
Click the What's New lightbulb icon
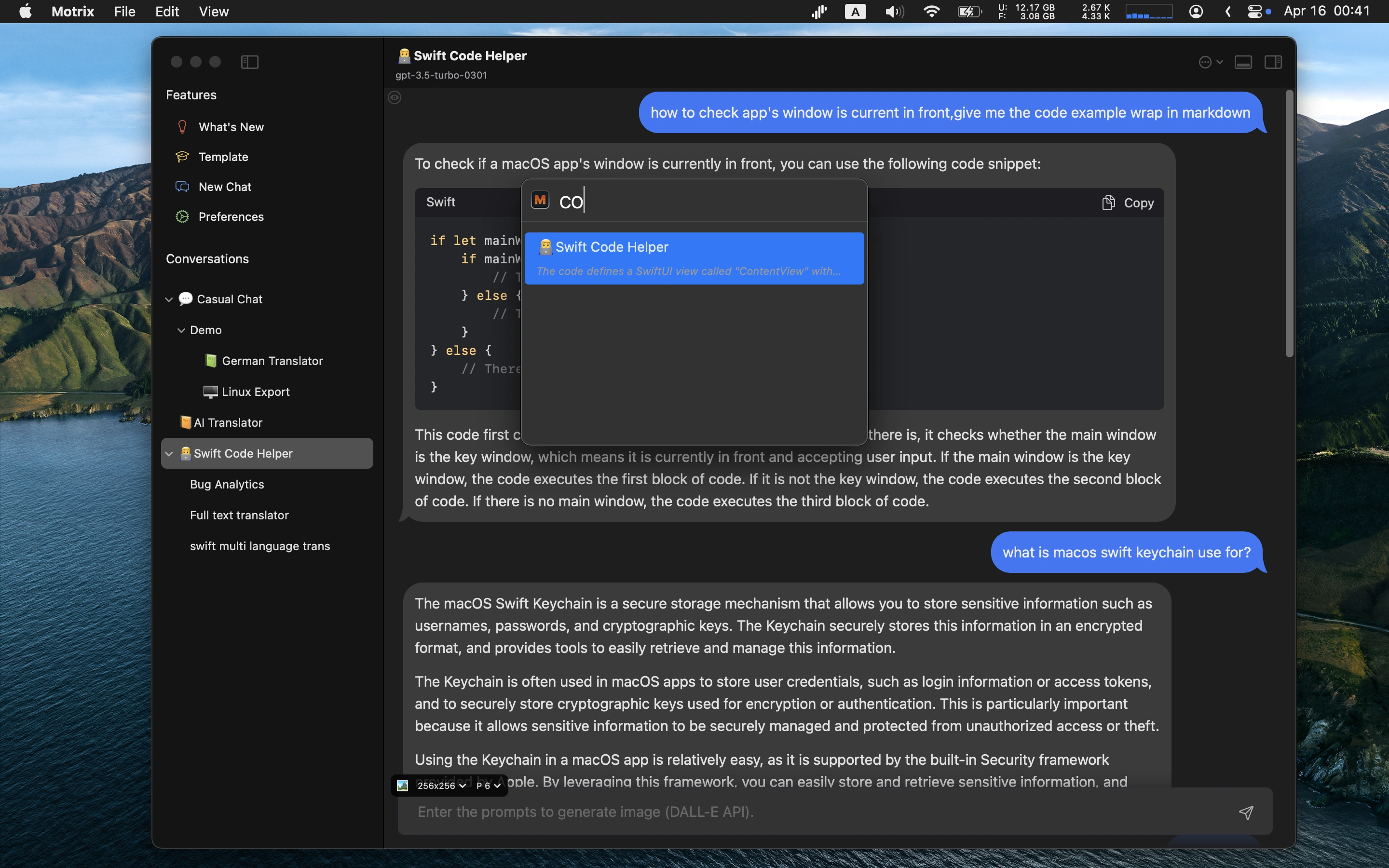pos(182,127)
